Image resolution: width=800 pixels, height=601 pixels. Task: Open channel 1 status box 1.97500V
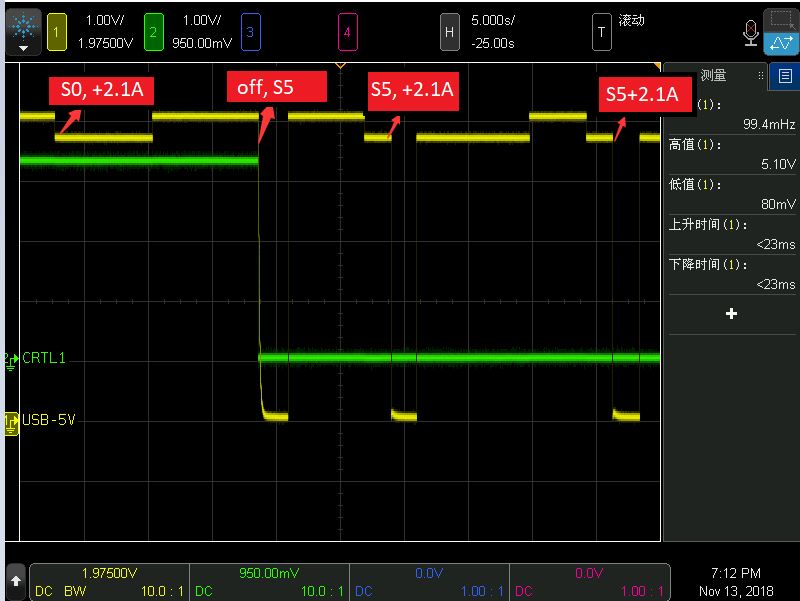[x=109, y=582]
